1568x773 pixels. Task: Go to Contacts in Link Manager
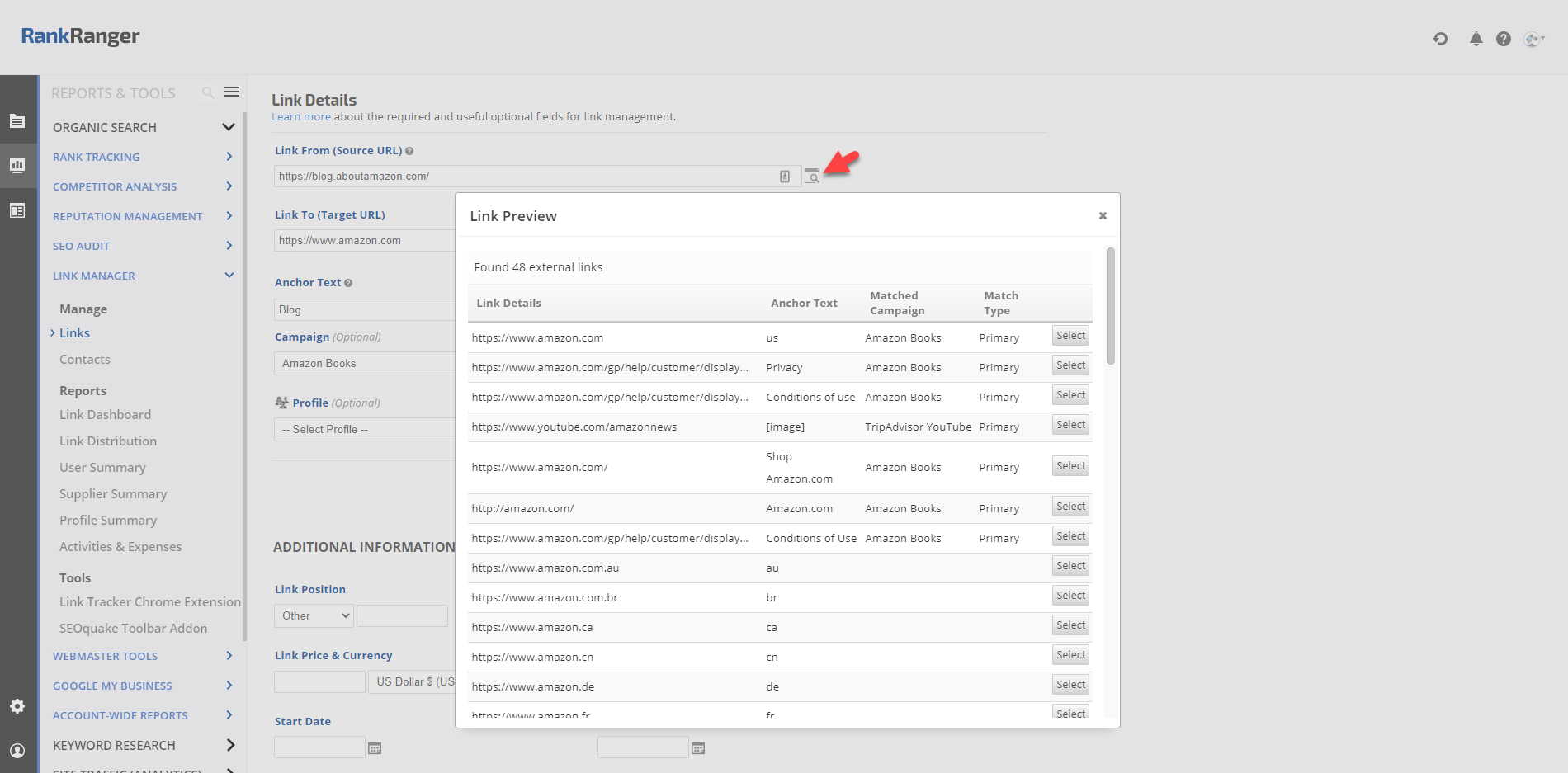pyautogui.click(x=84, y=360)
